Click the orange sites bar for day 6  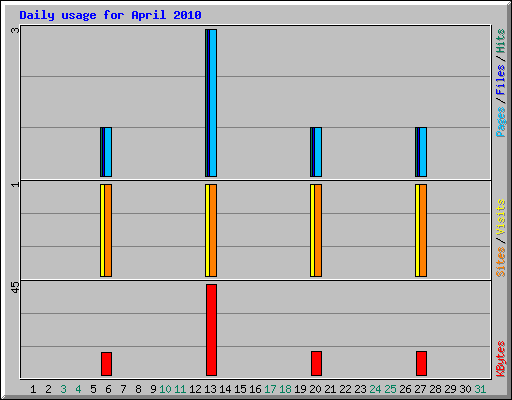[108, 230]
